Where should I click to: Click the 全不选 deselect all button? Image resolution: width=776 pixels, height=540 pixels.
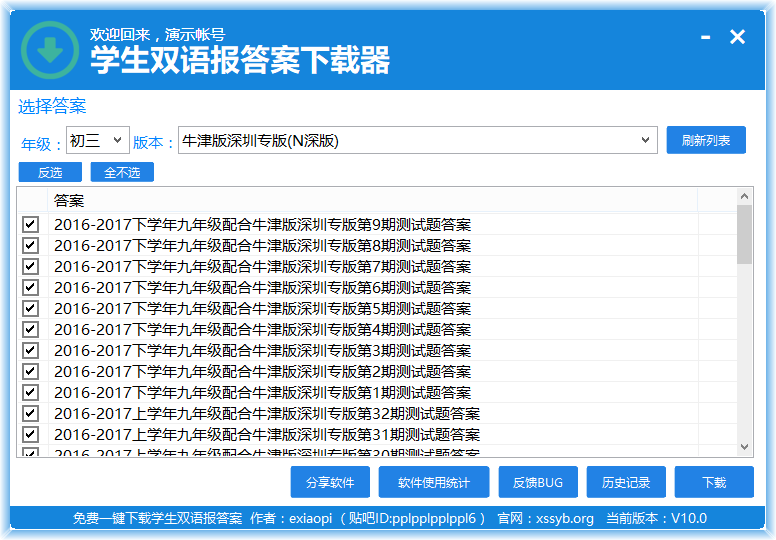click(122, 172)
